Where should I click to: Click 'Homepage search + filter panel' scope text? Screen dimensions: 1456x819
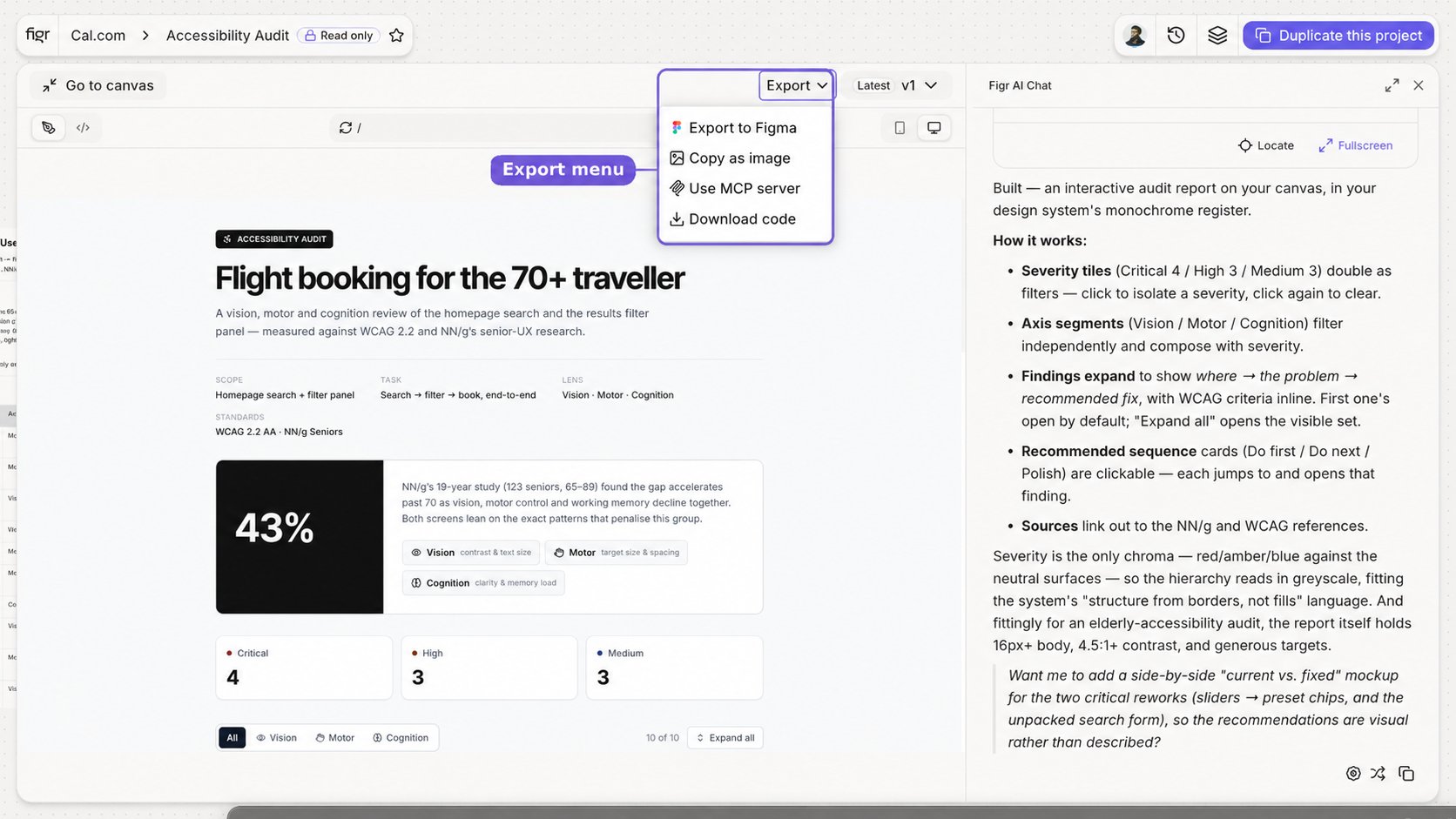[285, 395]
